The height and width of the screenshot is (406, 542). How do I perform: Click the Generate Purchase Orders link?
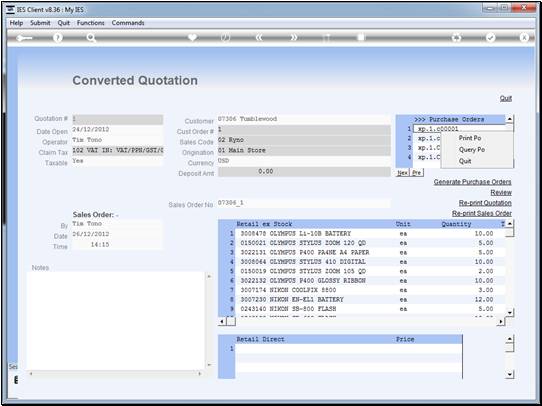[x=473, y=182]
